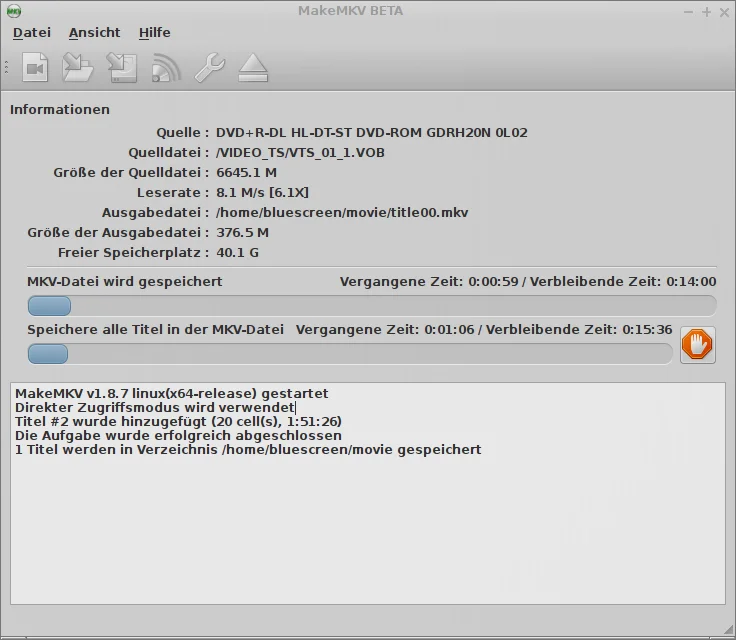Open the Ansicht menu

(94, 33)
